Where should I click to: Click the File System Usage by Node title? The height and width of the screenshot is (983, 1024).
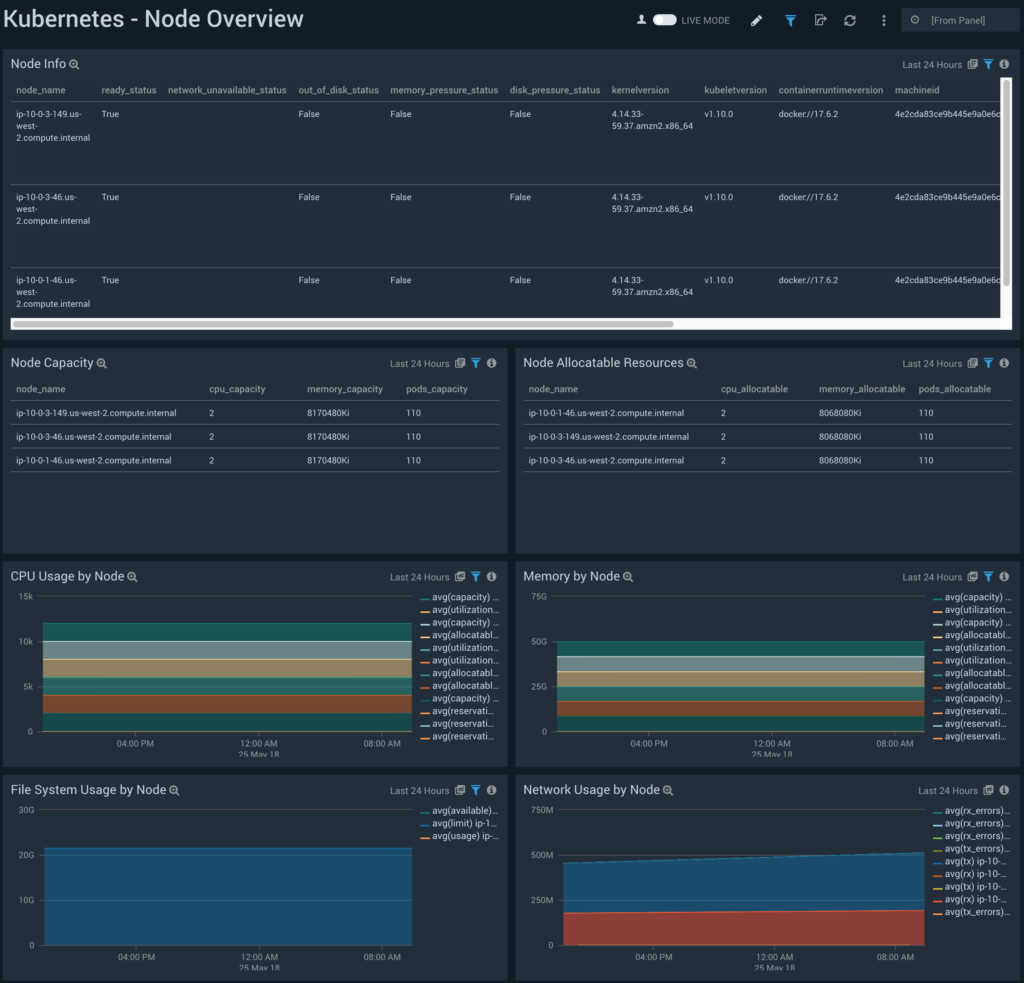88,790
